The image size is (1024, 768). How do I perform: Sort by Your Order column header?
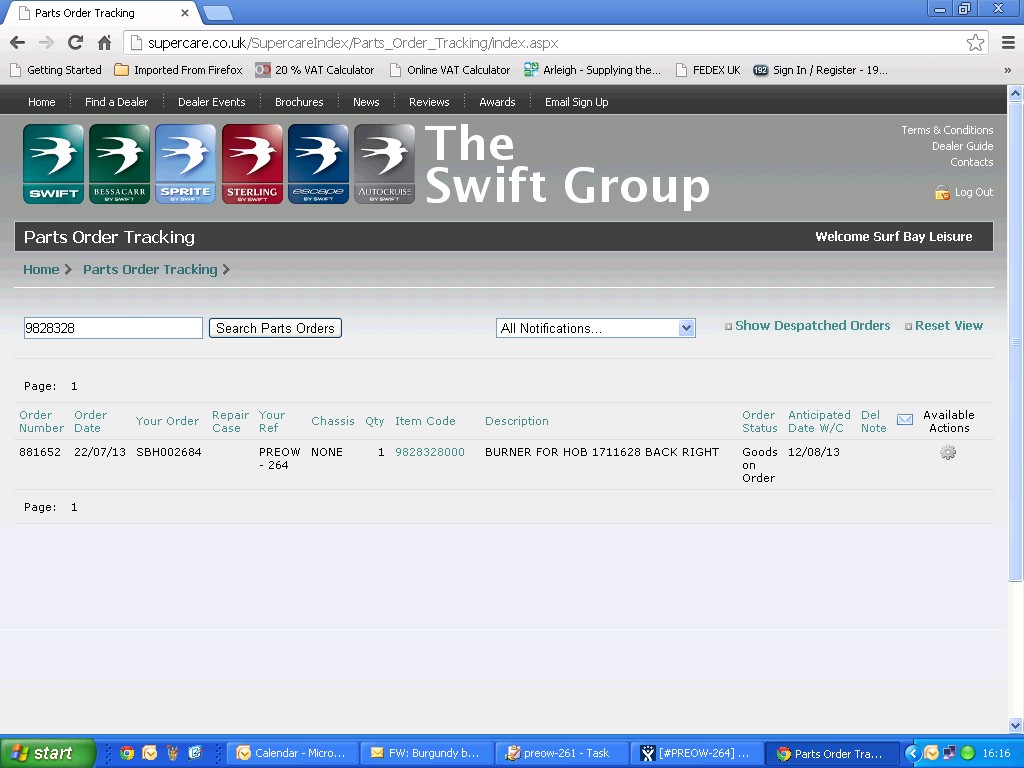(x=167, y=421)
